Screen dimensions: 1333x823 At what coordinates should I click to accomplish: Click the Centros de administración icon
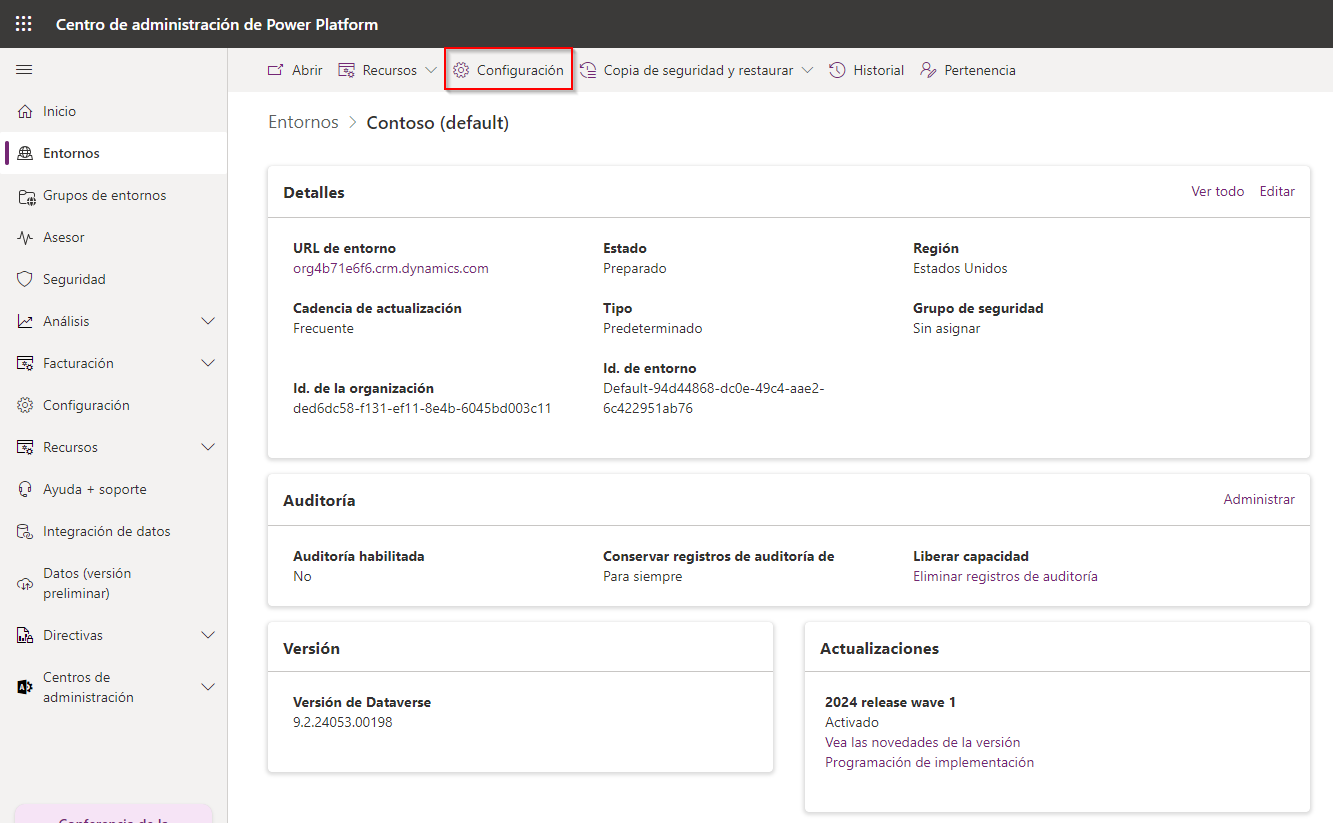click(25, 687)
